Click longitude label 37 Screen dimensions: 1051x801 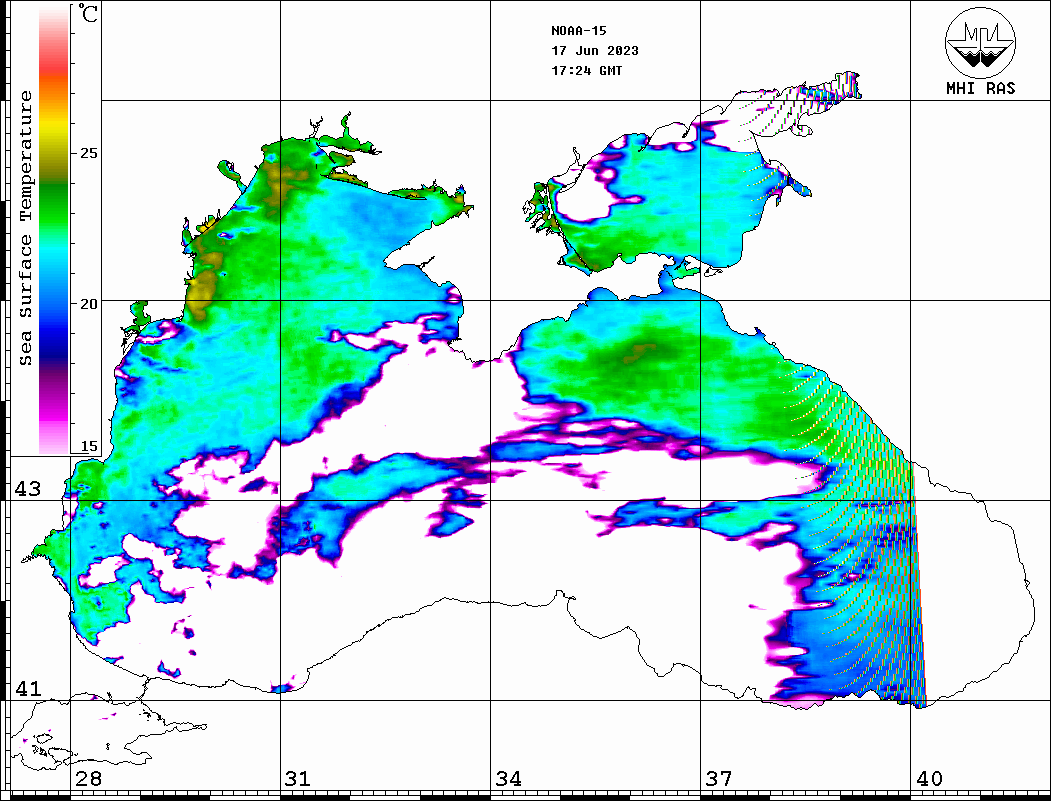[719, 779]
